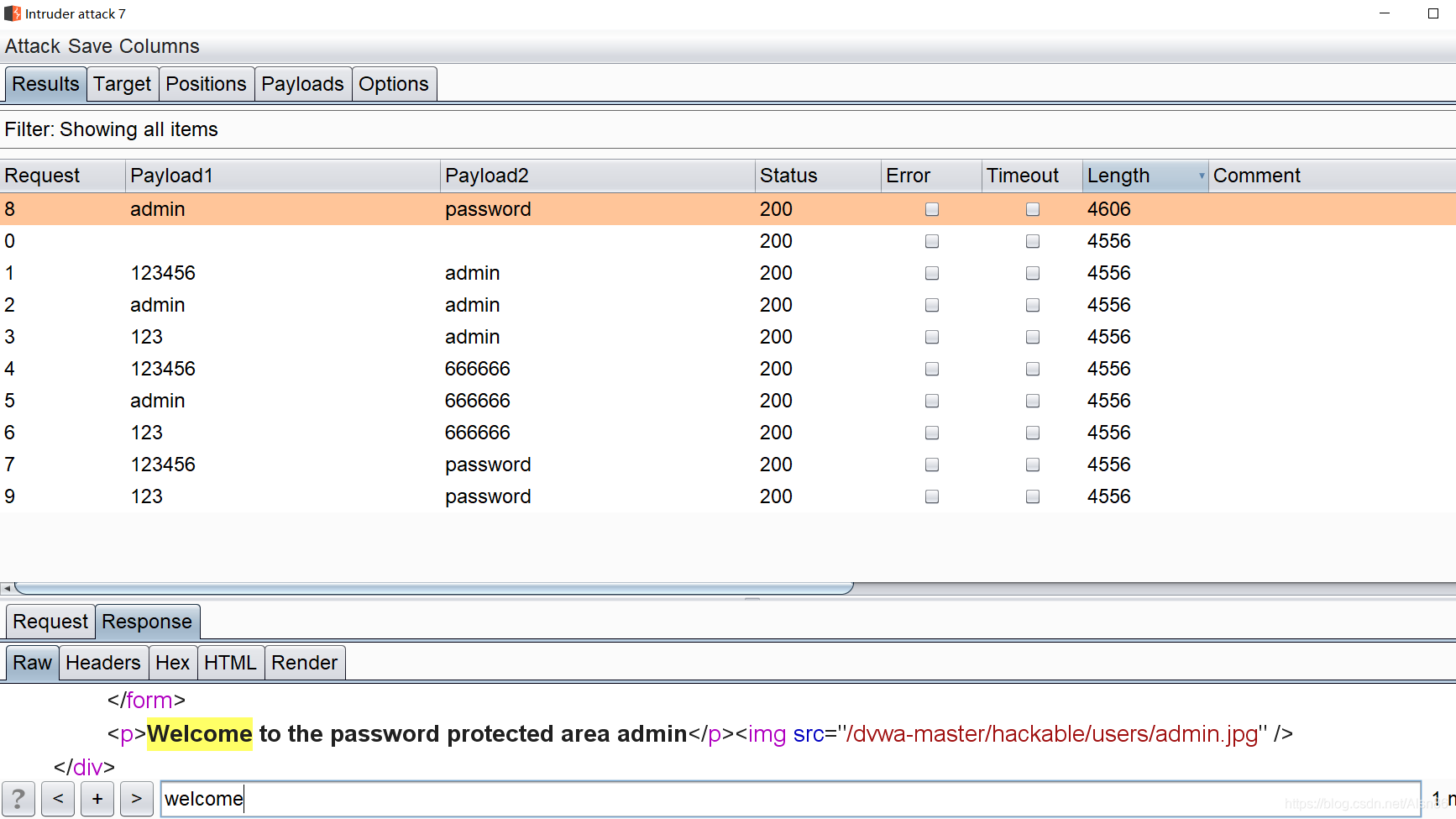The image size is (1456, 819).
Task: Open the Attack menu
Action: 33,46
